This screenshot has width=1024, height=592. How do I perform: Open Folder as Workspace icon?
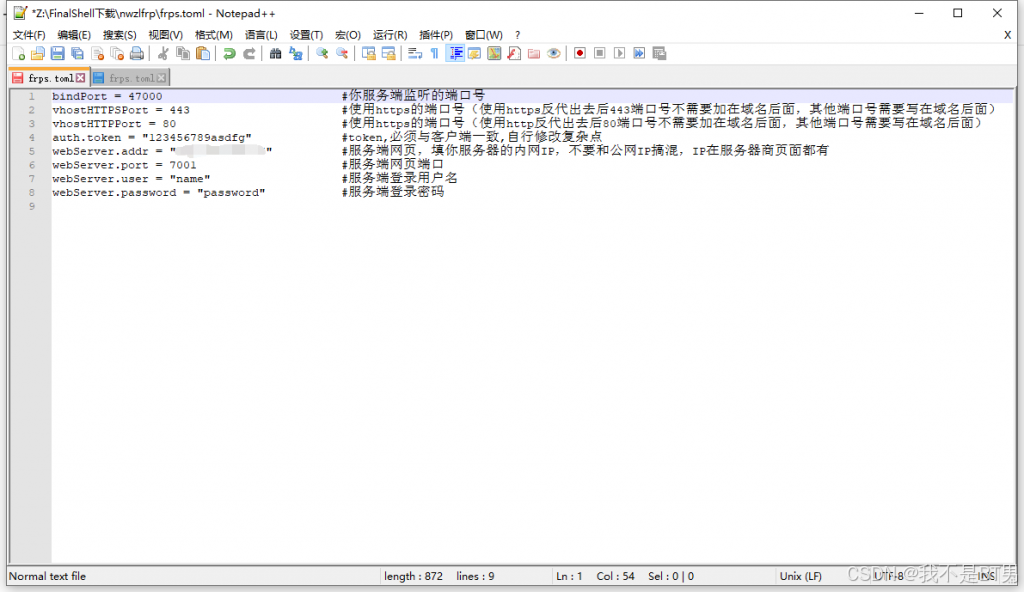[x=534, y=54]
